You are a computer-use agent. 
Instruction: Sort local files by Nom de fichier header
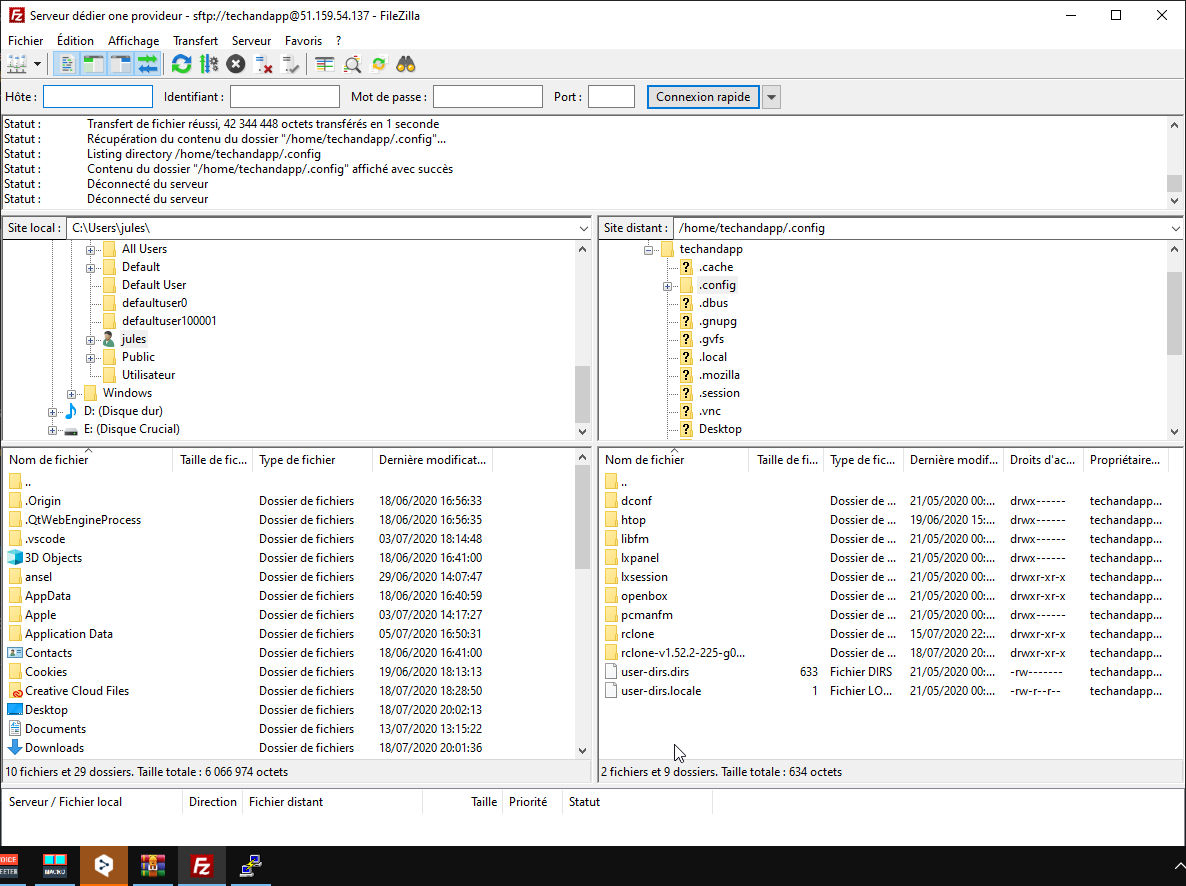click(88, 460)
